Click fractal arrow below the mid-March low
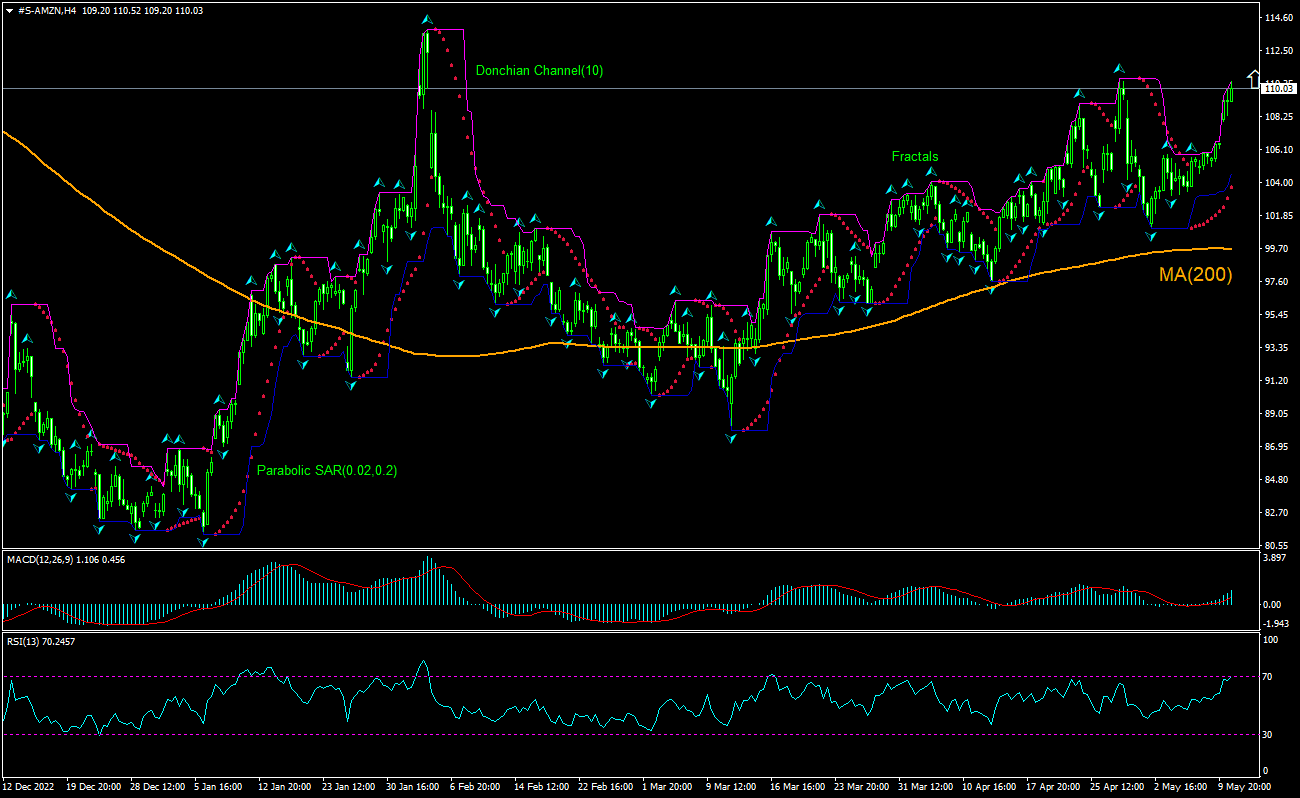The width and height of the screenshot is (1300, 798). click(x=731, y=440)
